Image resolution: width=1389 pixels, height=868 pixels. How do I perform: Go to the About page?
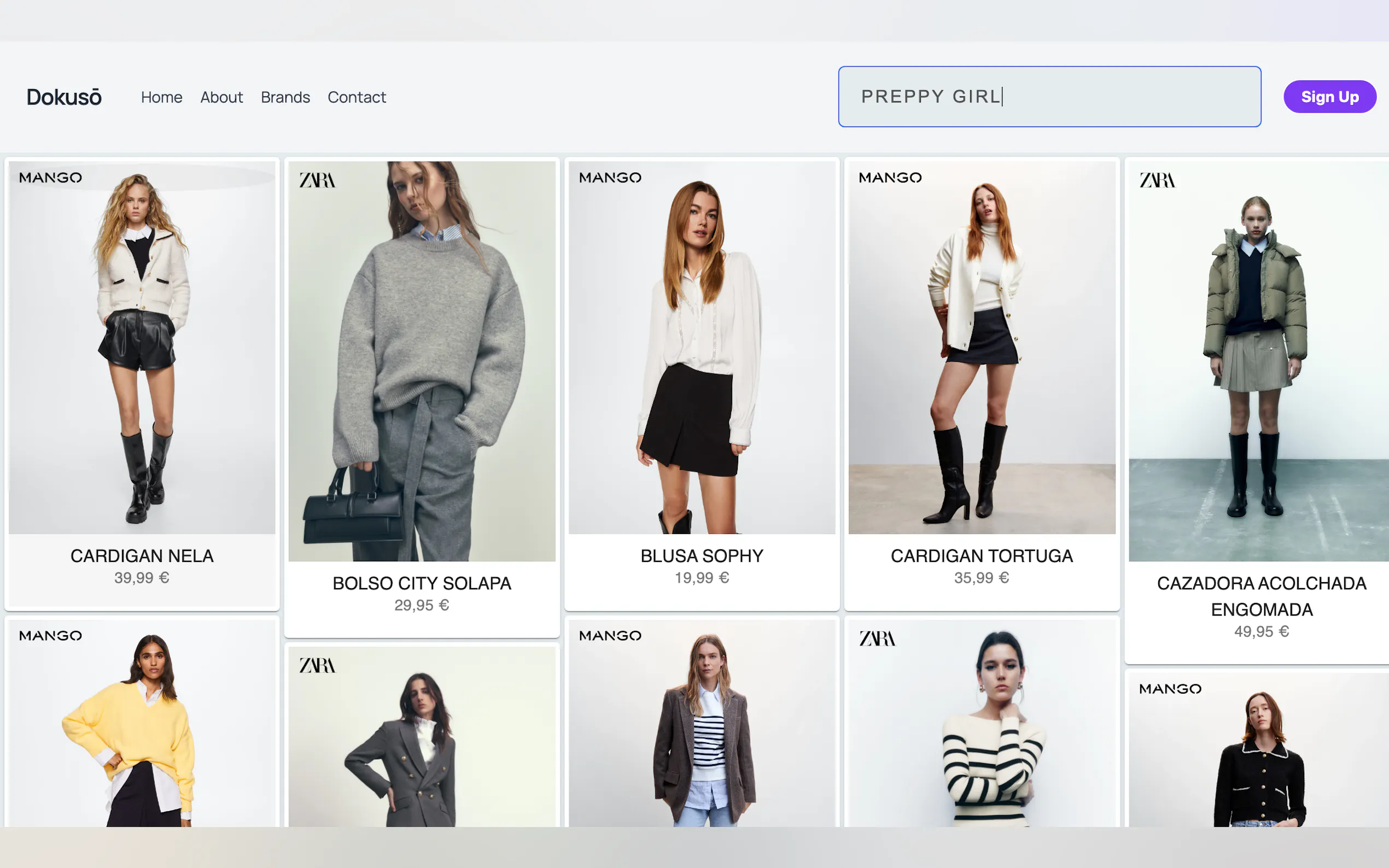pos(221,97)
